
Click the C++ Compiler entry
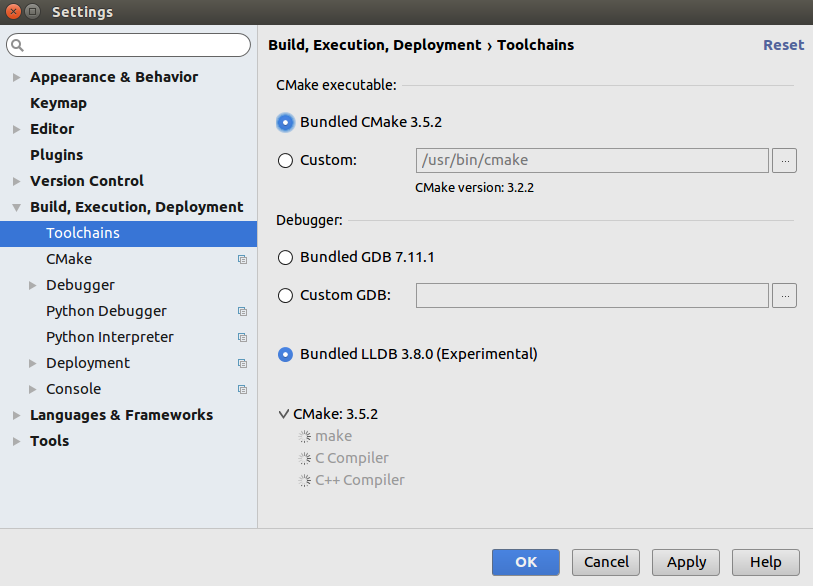tap(360, 480)
